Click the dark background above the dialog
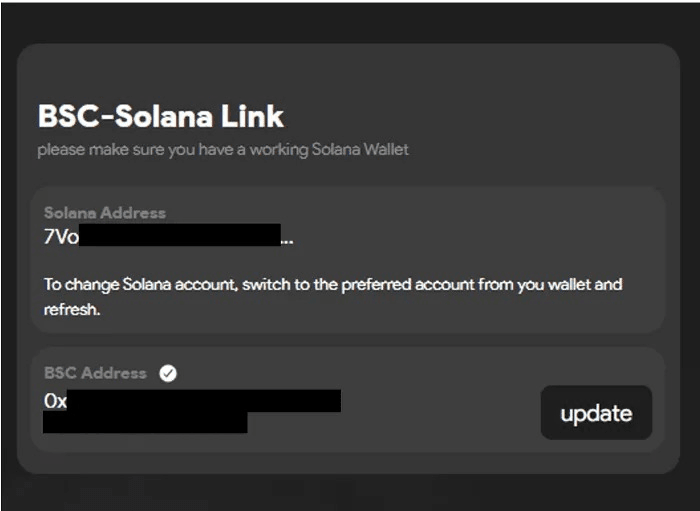Screen dimensions: 700x511 pyautogui.click(x=350, y=20)
